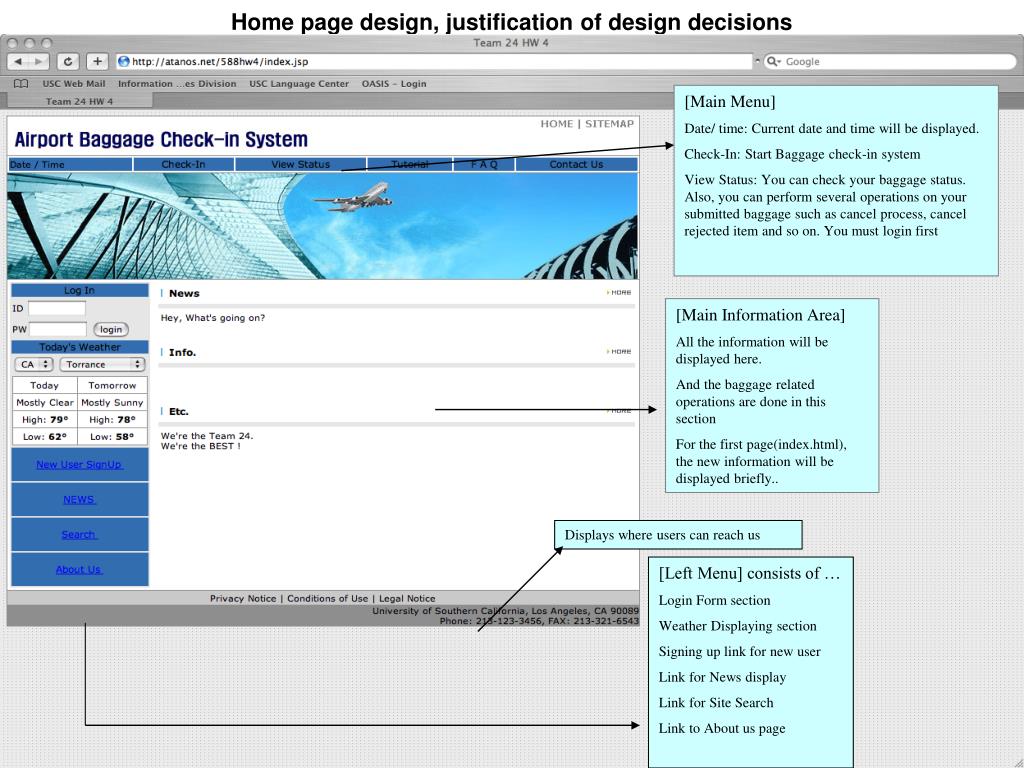Open the Torrance city dropdown
The height and width of the screenshot is (768, 1024).
tap(103, 364)
